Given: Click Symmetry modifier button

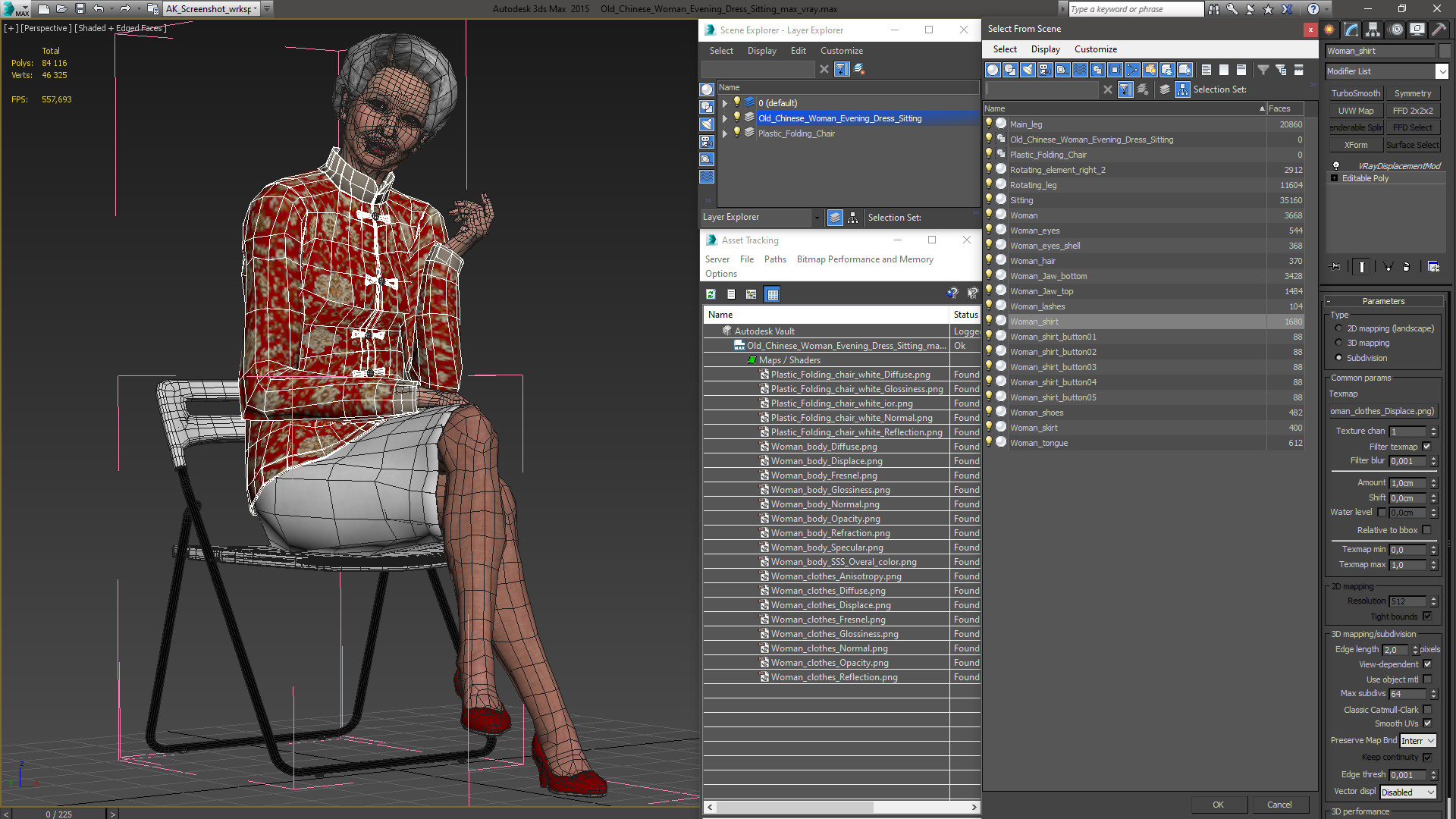Looking at the screenshot, I should [1413, 93].
